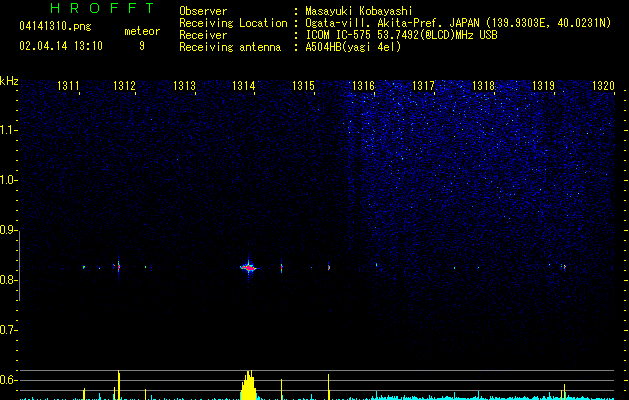Viewport: 629px width, 400px height.
Task: Click the date stamp 02.04.14 13:10
Action: tap(61, 46)
